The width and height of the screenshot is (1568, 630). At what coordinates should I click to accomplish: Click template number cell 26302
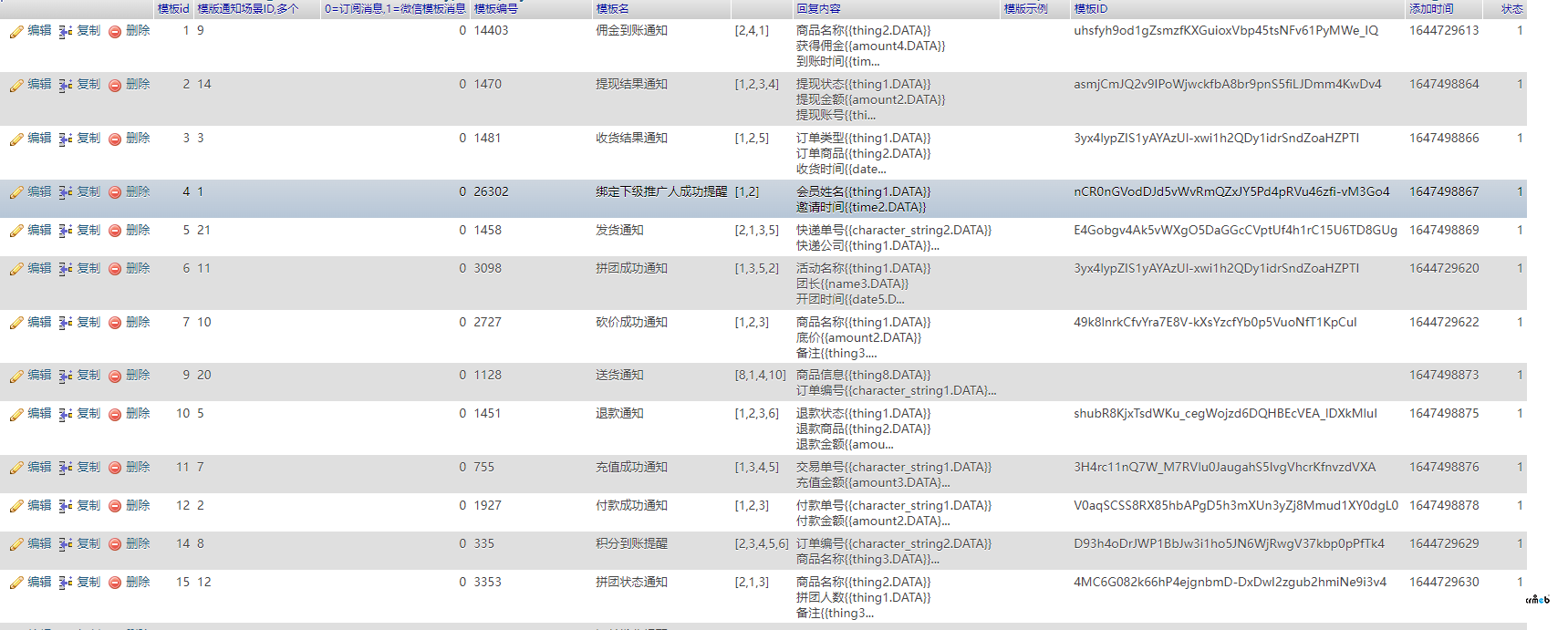491,192
